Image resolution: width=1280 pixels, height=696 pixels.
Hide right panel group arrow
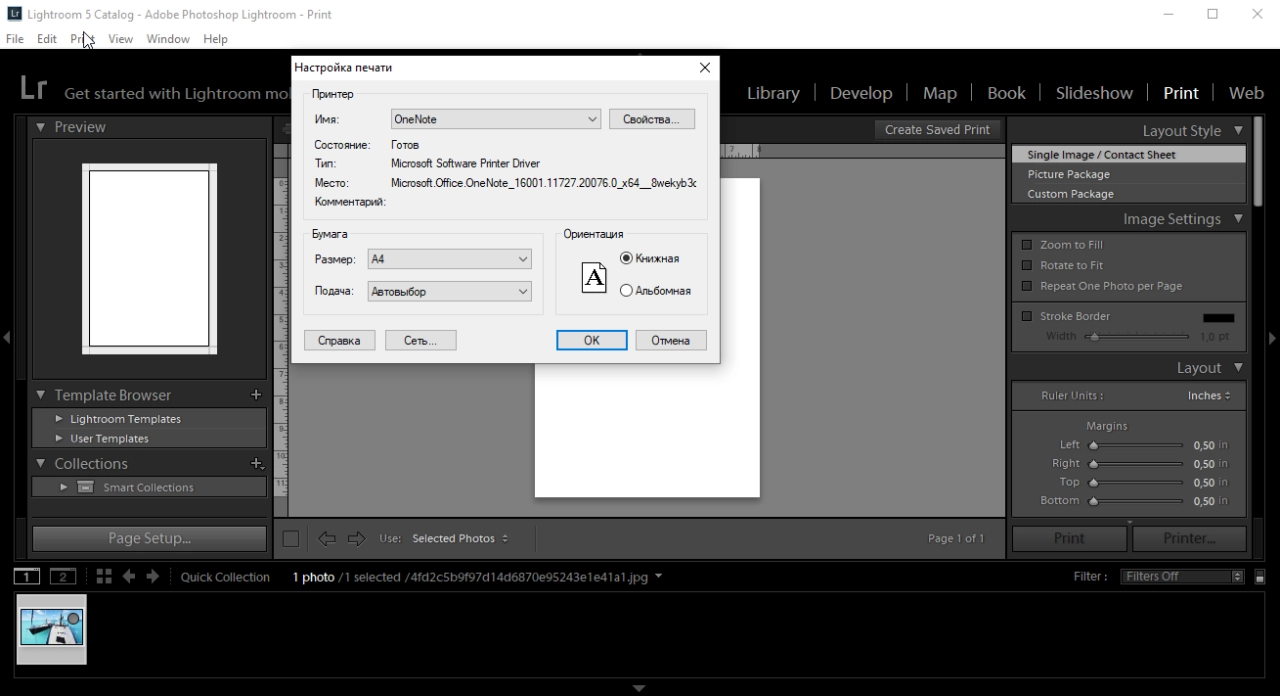coord(1273,338)
